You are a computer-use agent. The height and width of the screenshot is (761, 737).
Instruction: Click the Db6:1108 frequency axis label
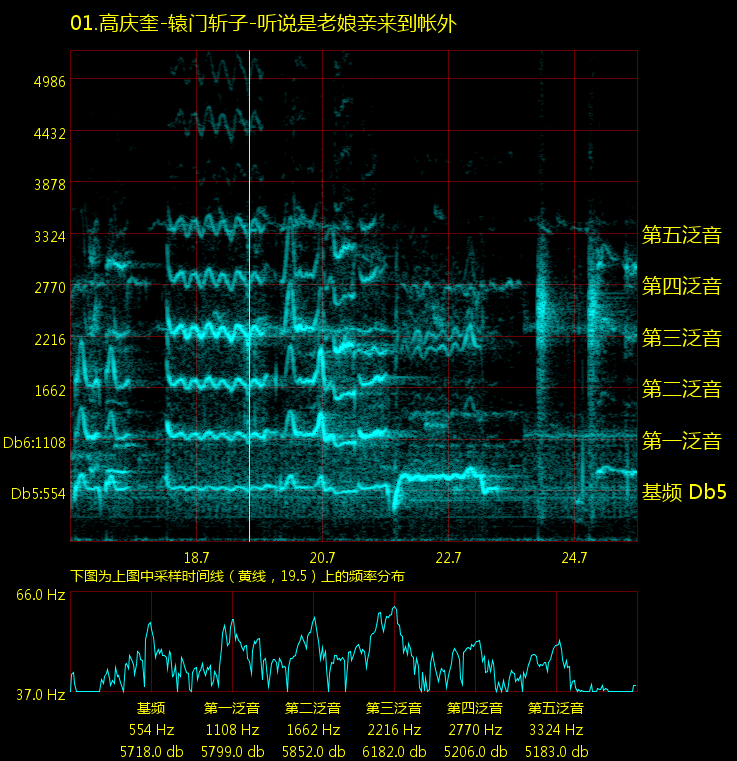point(34,442)
